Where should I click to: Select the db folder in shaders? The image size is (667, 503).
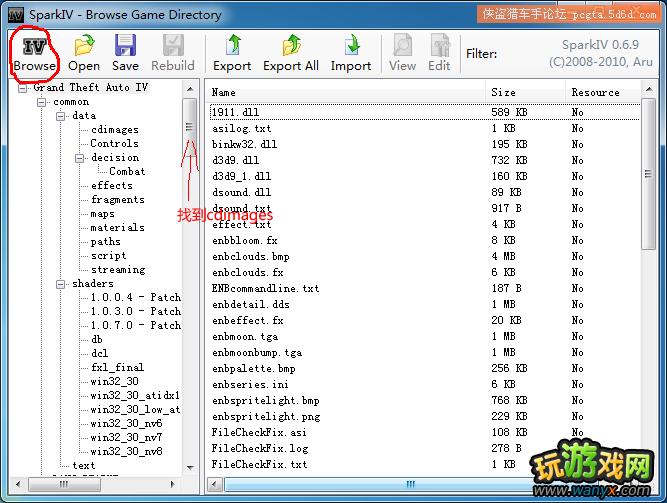(x=97, y=340)
